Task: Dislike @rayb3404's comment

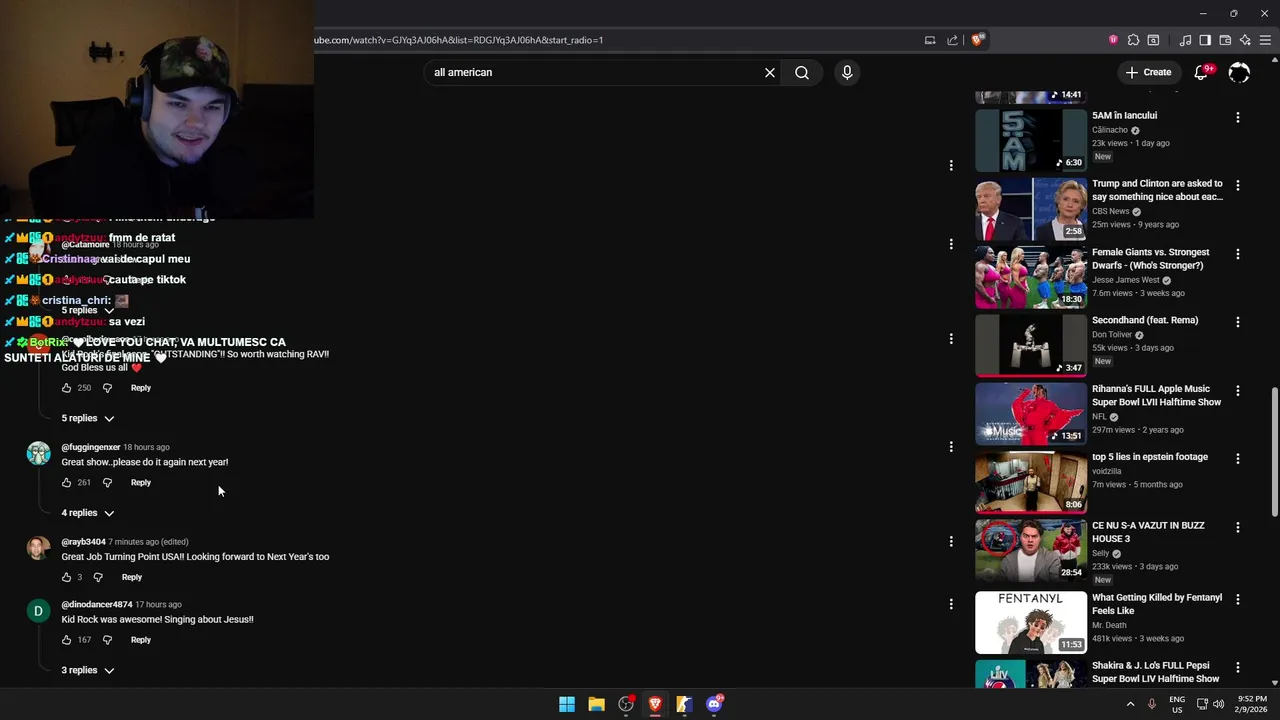Action: [x=98, y=577]
